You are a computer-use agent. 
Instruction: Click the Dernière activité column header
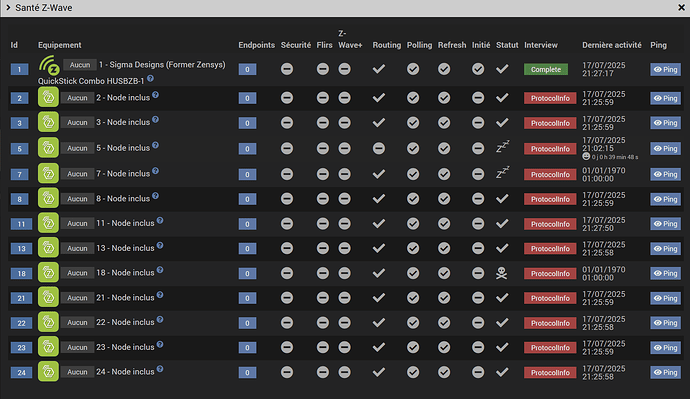click(x=612, y=45)
